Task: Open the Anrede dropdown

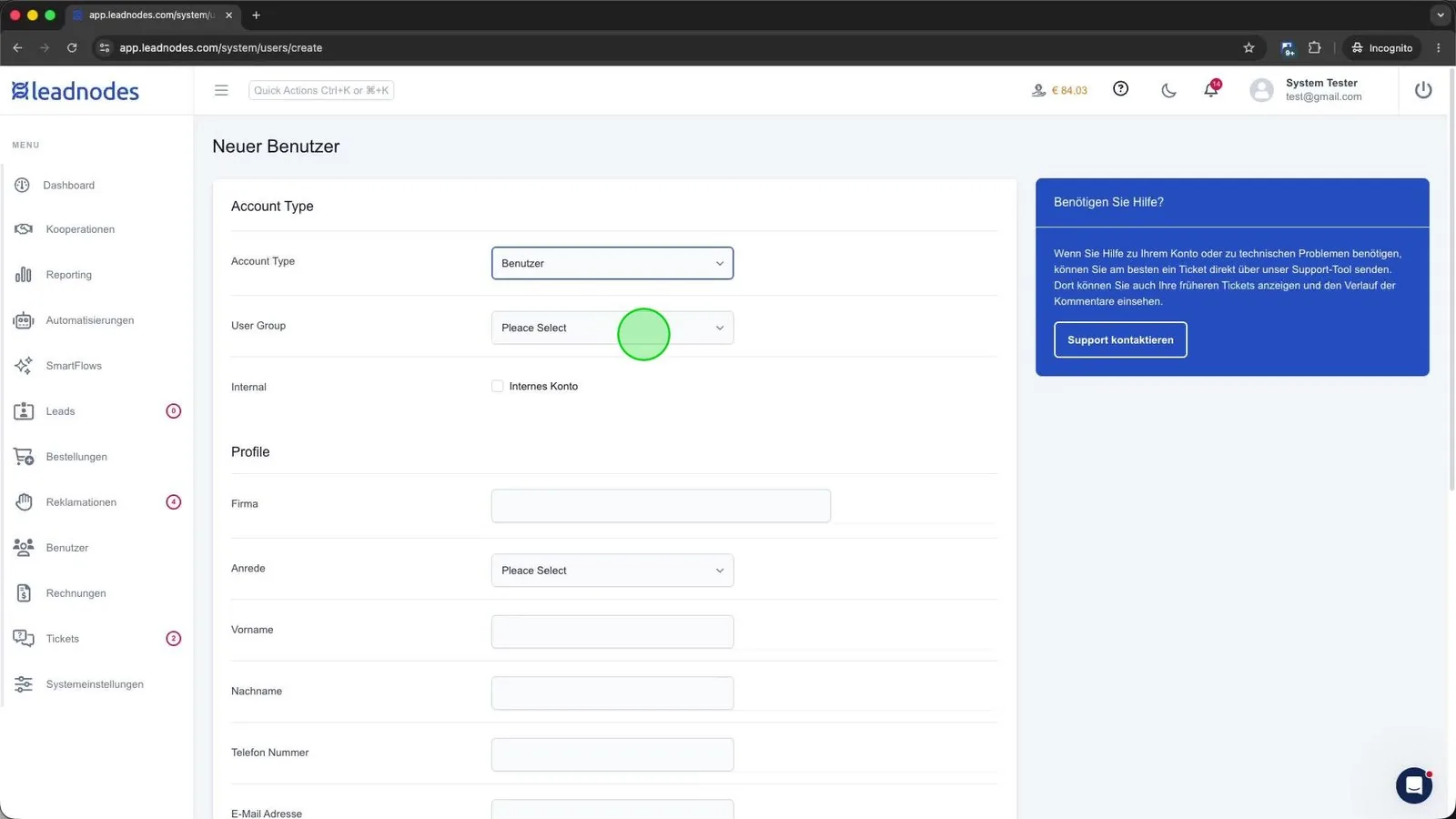Action: (x=612, y=571)
